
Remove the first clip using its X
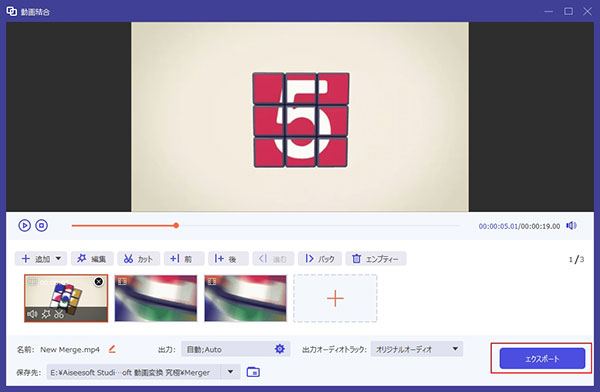[x=99, y=282]
